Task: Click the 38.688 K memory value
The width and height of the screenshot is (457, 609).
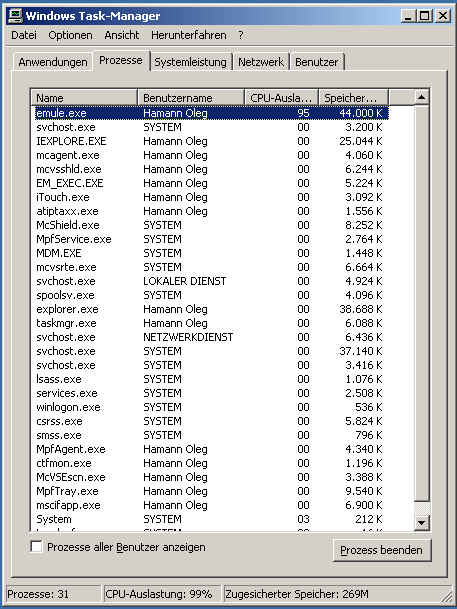Action: coord(361,309)
